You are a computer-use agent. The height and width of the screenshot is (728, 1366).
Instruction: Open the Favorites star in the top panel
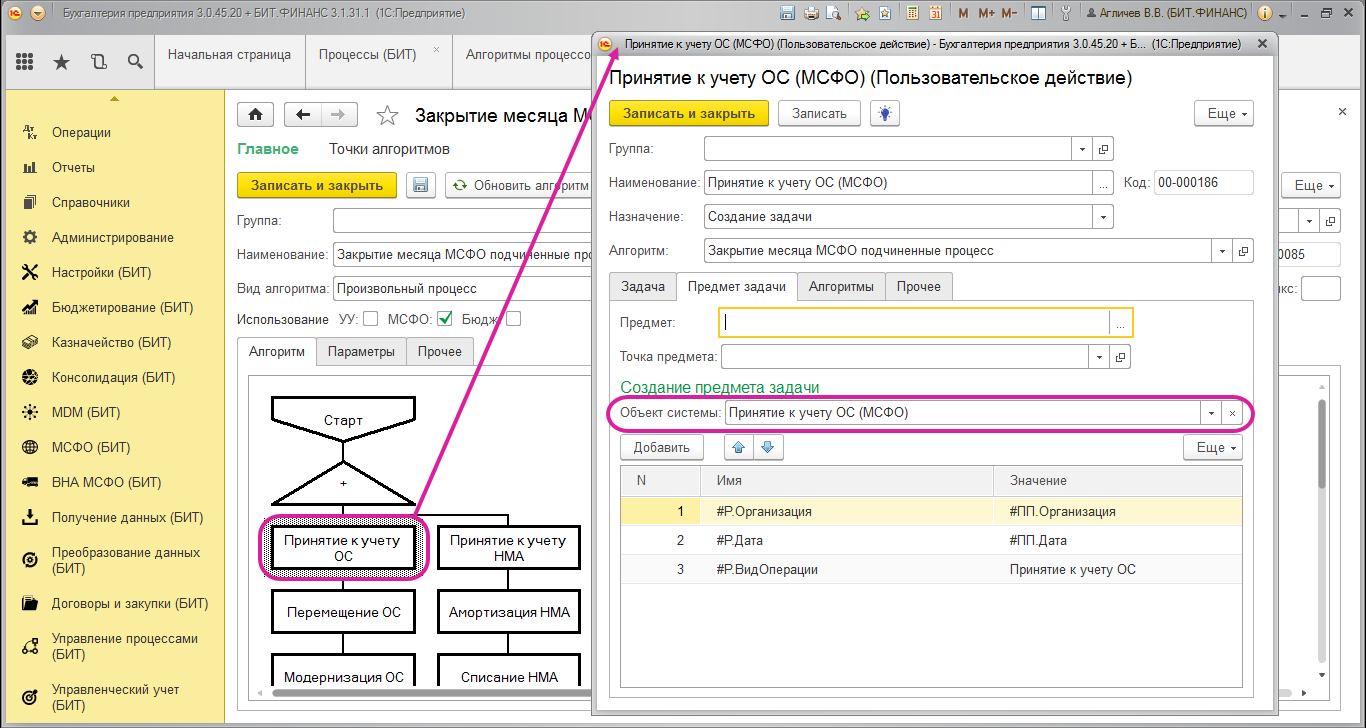coord(61,62)
